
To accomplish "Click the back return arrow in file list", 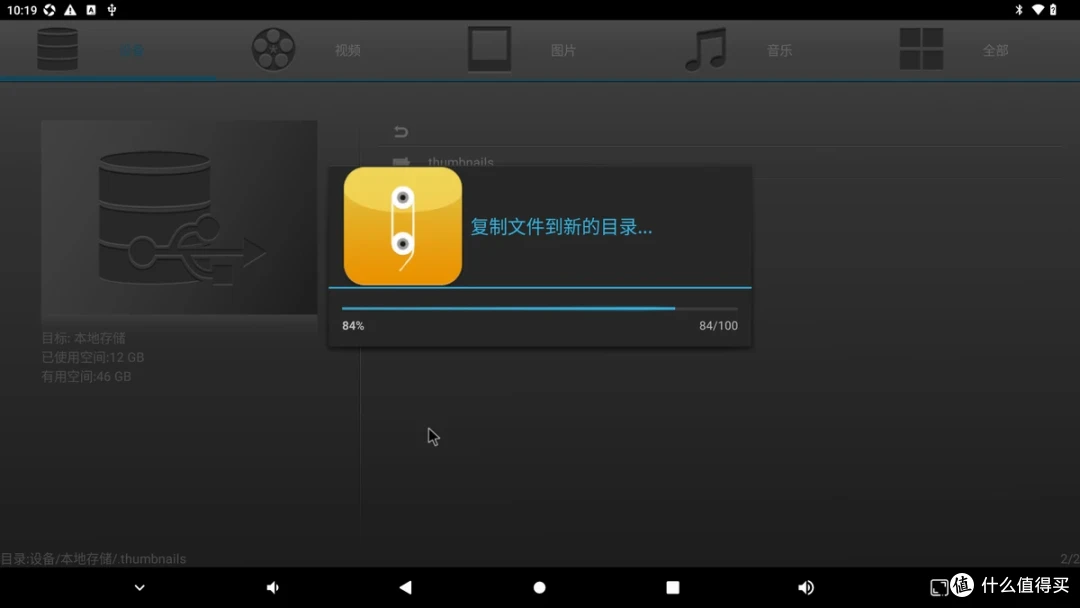I will pos(401,132).
